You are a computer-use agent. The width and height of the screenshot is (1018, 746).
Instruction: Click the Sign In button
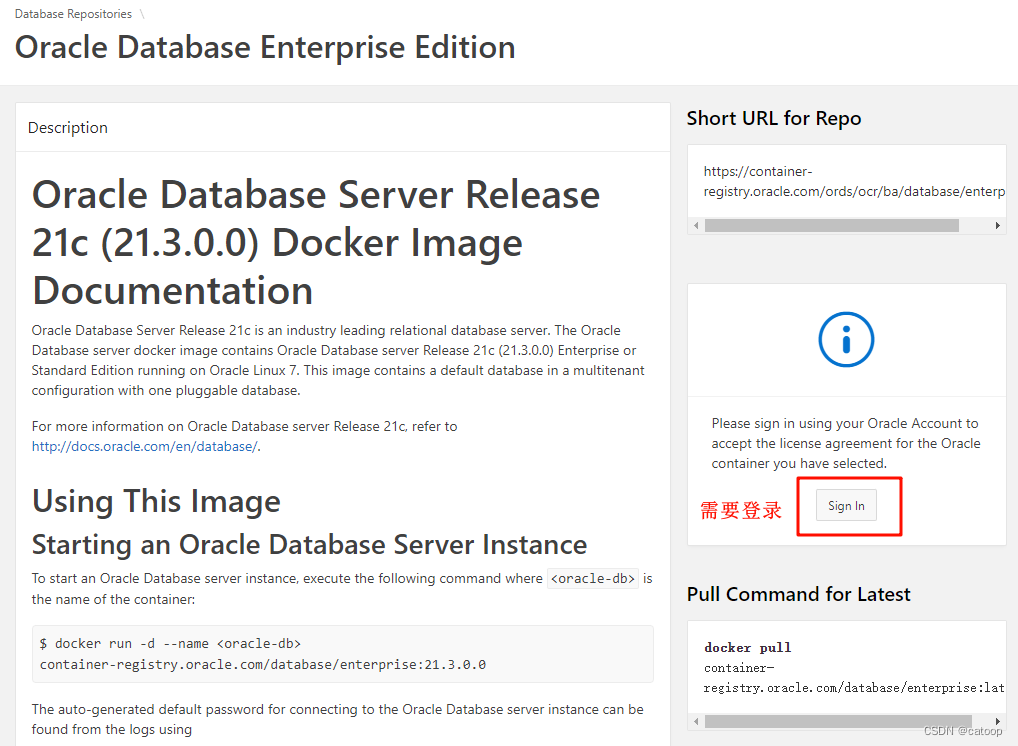pos(846,505)
